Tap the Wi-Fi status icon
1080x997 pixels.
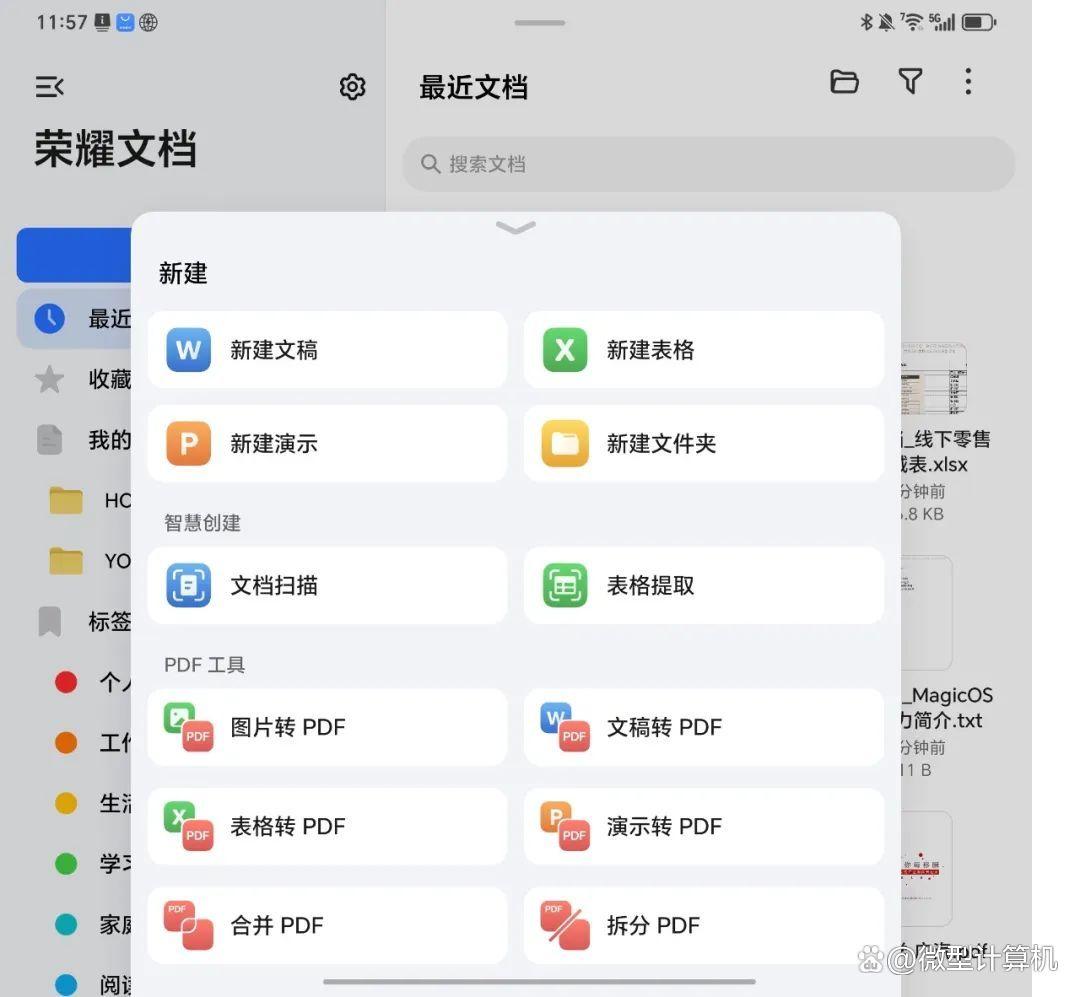[911, 22]
